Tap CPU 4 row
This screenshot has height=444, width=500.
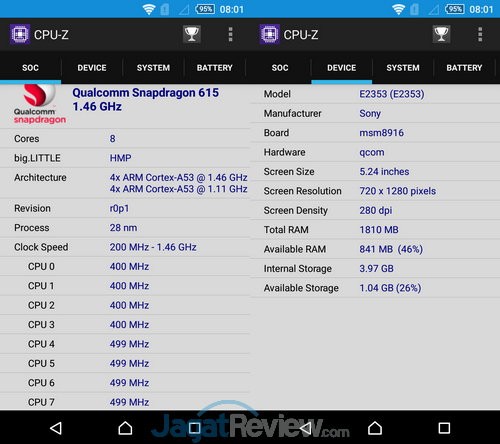click(x=125, y=344)
